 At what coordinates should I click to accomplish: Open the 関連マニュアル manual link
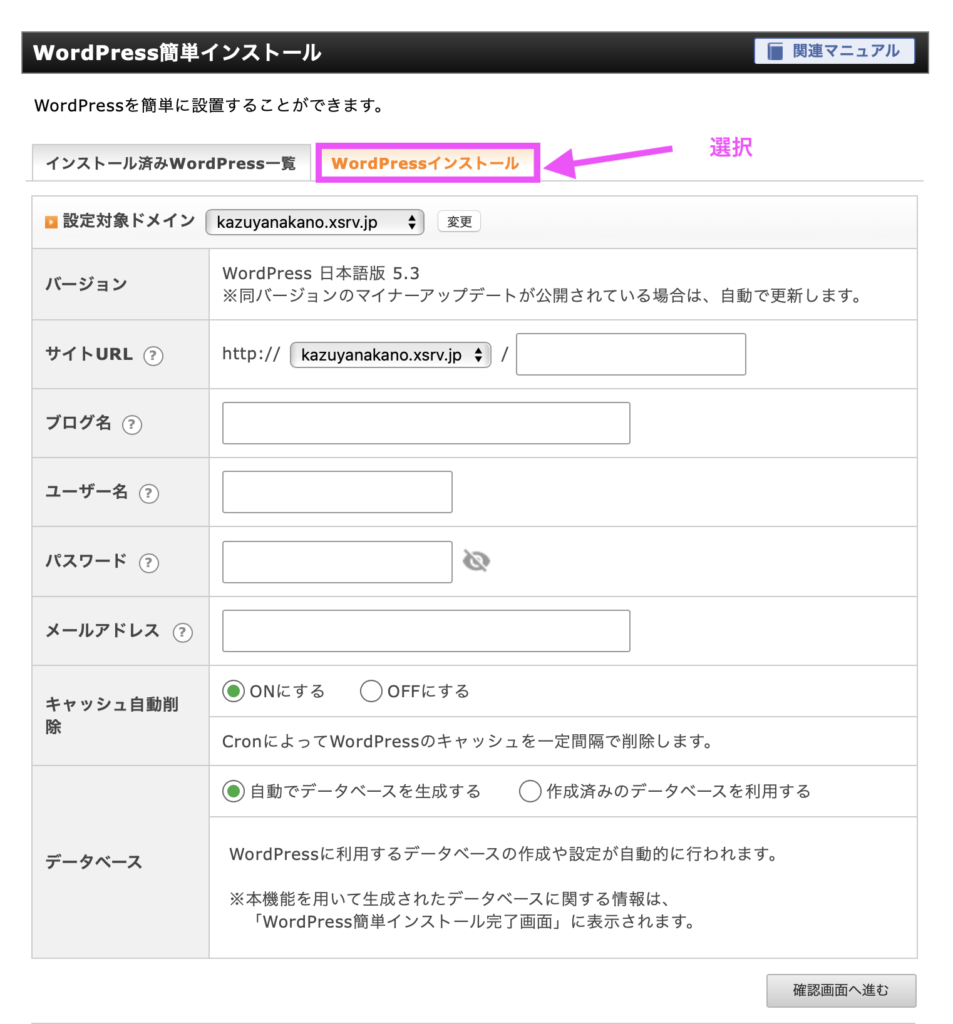pos(834,51)
